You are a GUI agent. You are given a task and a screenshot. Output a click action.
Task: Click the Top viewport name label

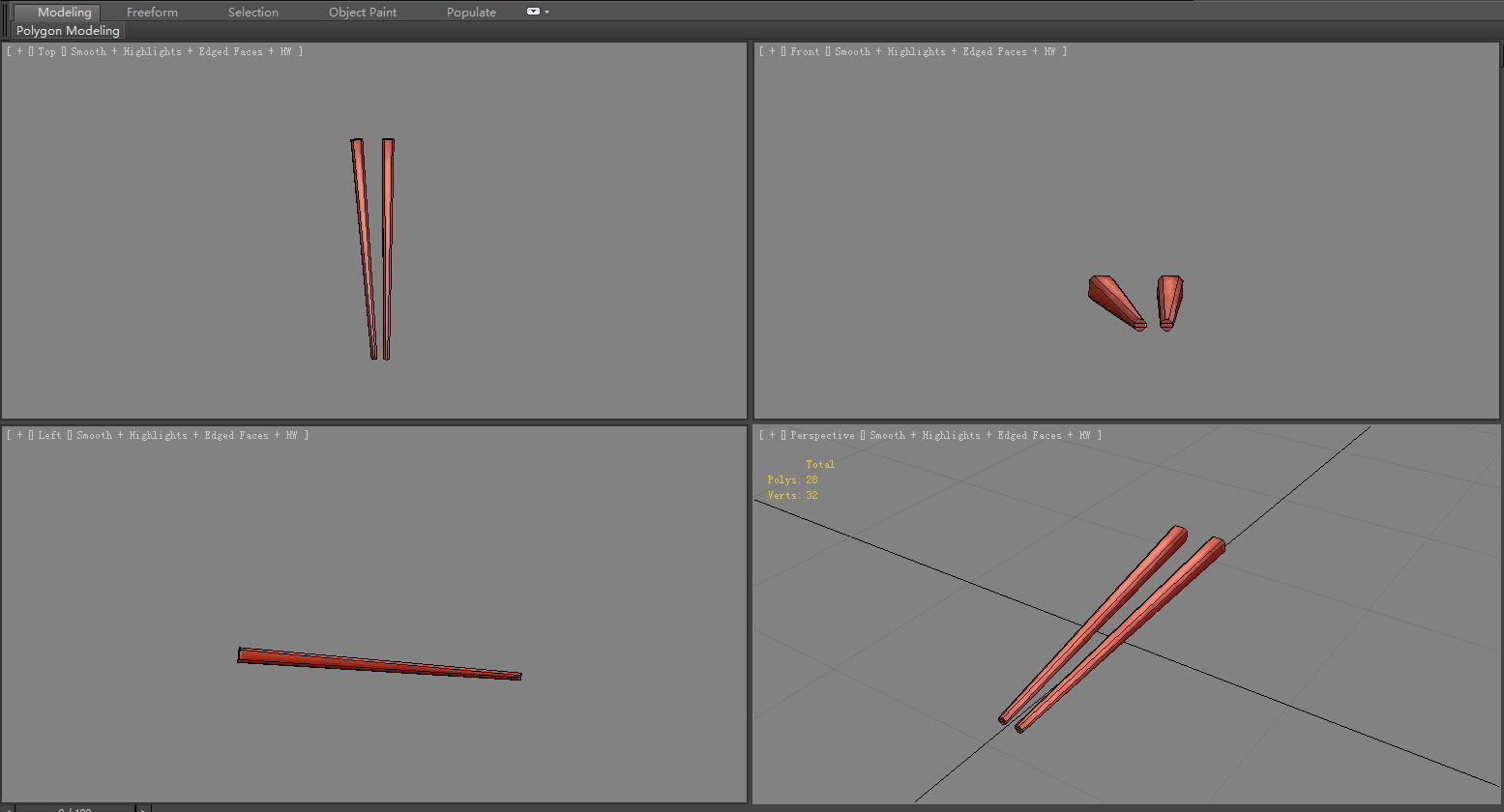pyautogui.click(x=46, y=51)
